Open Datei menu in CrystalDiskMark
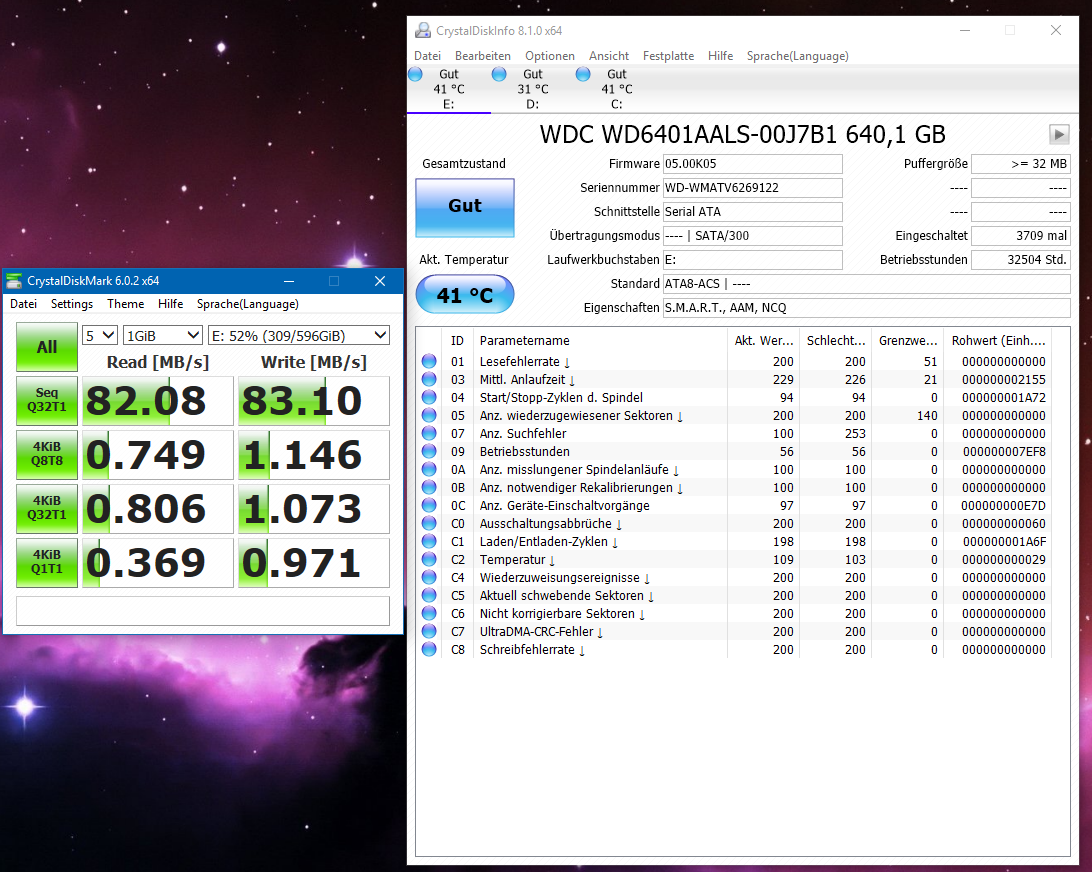This screenshot has height=872, width=1092. (23, 304)
